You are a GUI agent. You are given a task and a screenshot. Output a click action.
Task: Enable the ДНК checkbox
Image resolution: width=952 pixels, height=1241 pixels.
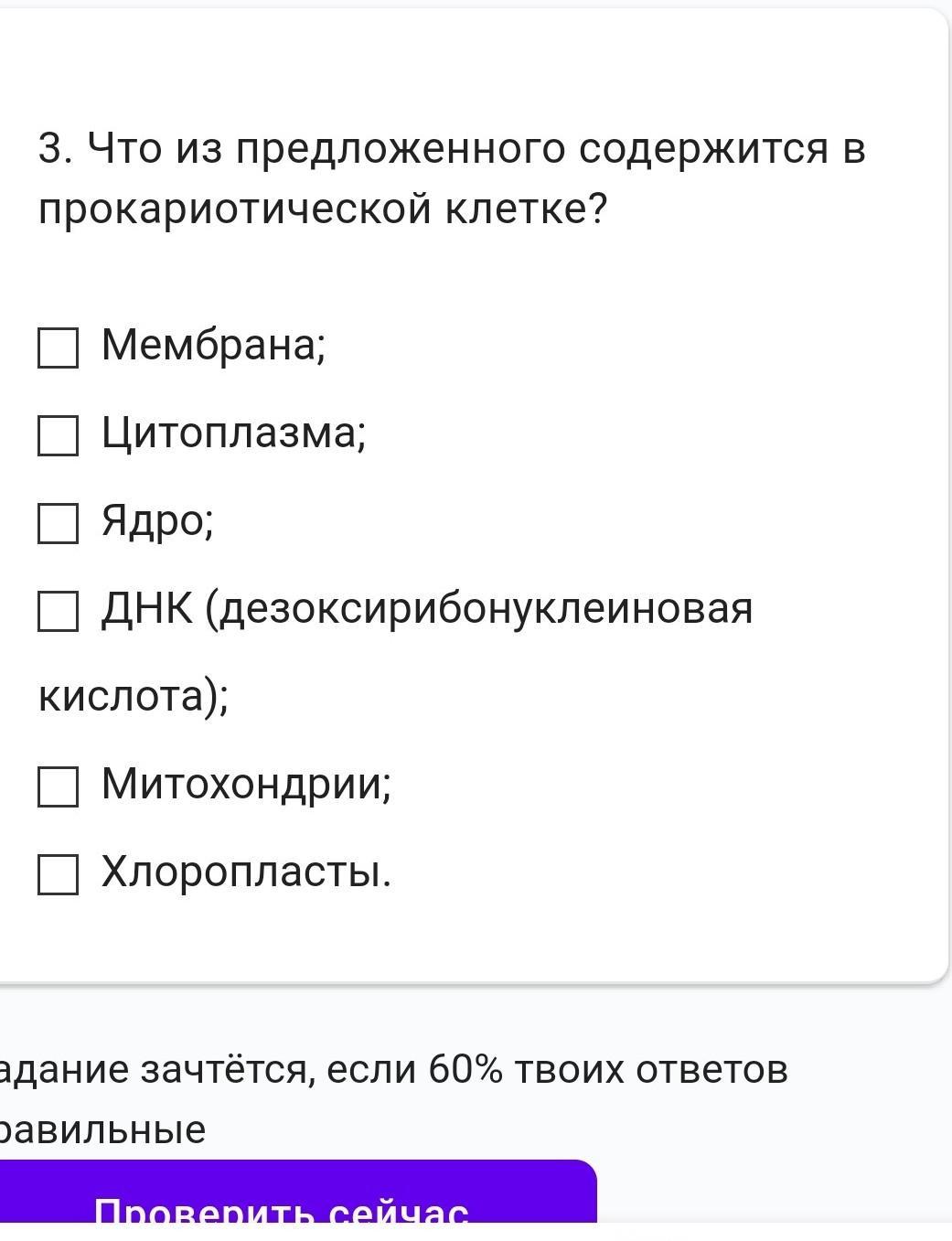(58, 611)
